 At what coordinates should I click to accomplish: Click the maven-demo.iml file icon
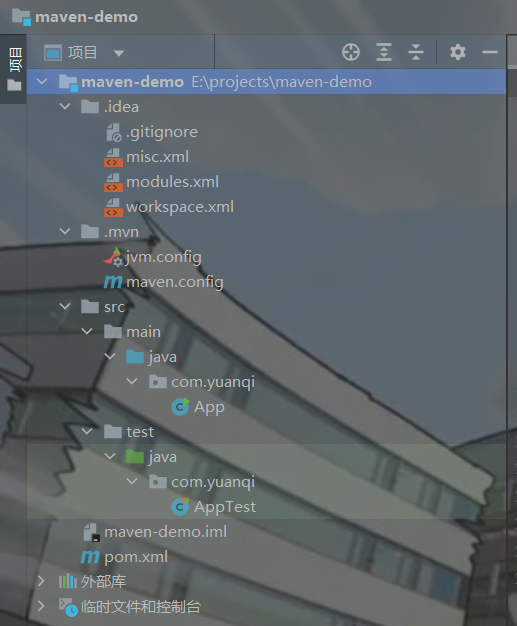point(91,532)
